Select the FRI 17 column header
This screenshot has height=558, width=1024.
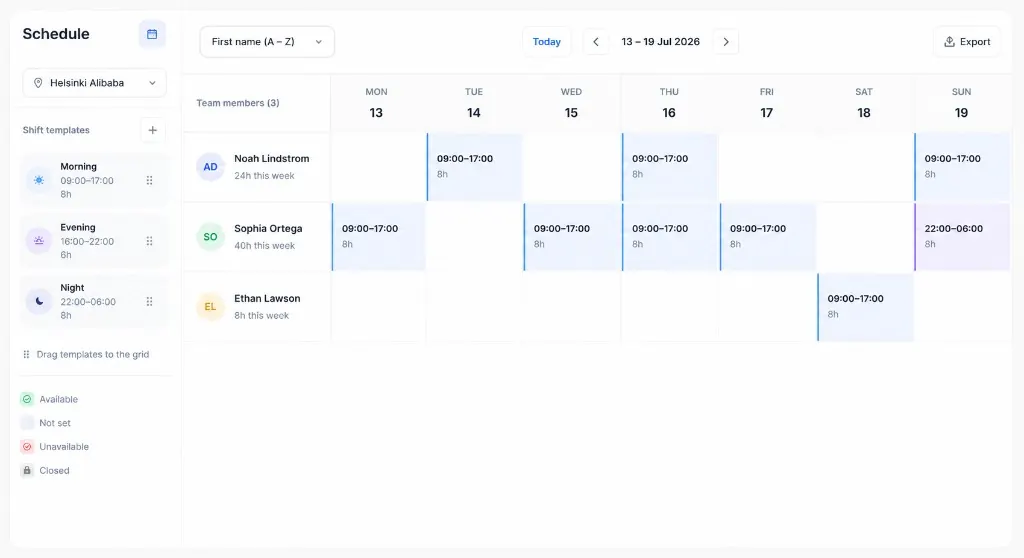pos(767,103)
